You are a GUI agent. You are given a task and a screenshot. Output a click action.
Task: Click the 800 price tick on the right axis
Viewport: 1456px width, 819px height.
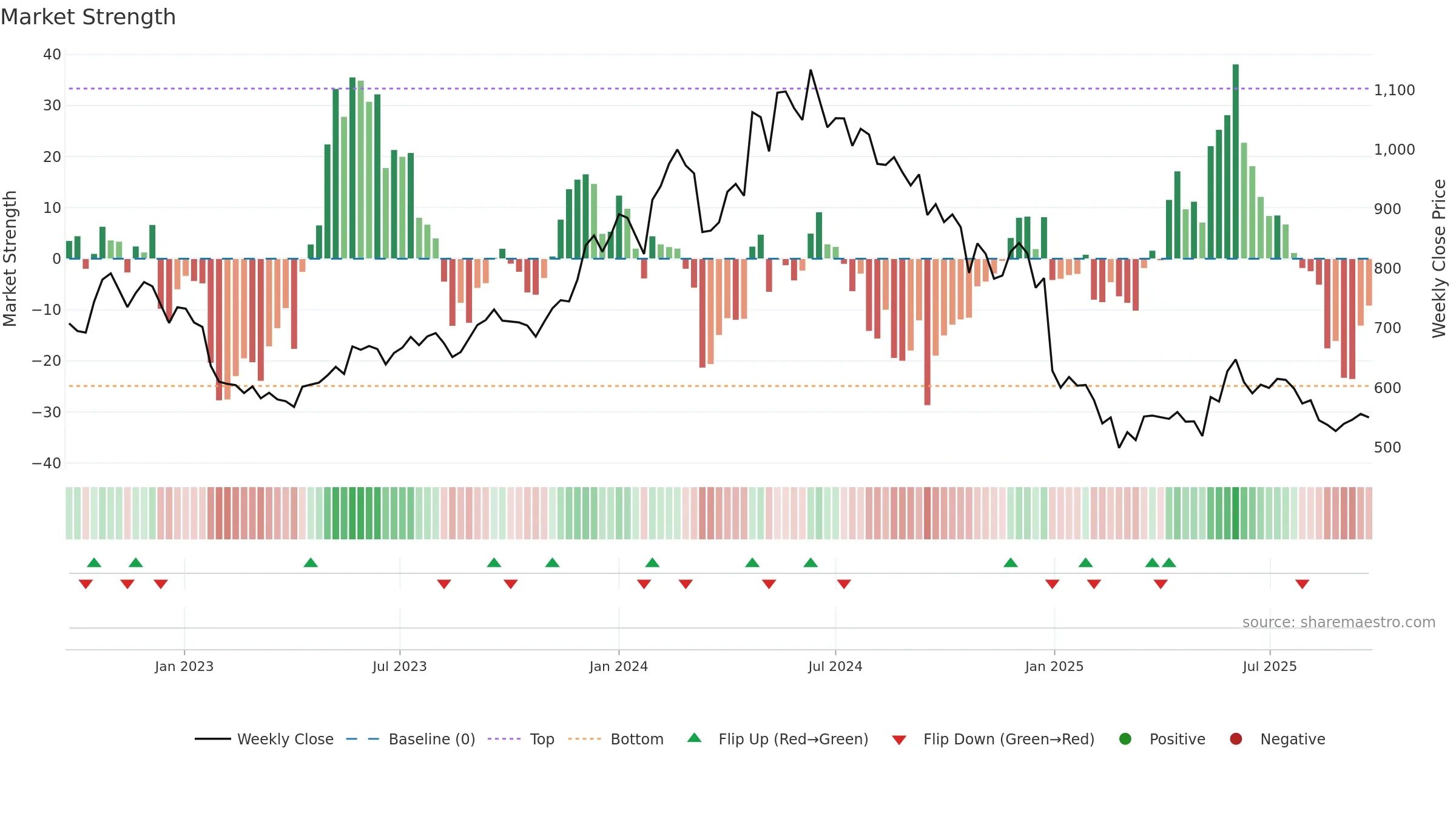pyautogui.click(x=1387, y=268)
